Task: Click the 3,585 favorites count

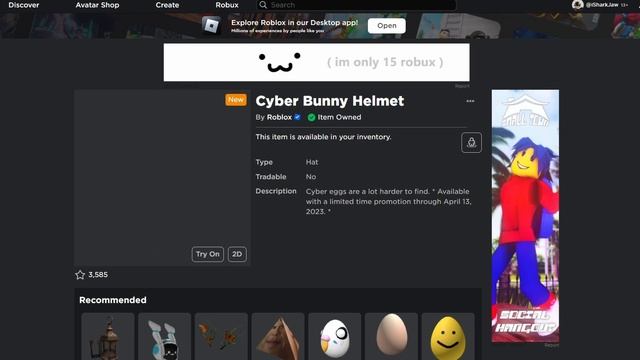Action: click(x=98, y=275)
